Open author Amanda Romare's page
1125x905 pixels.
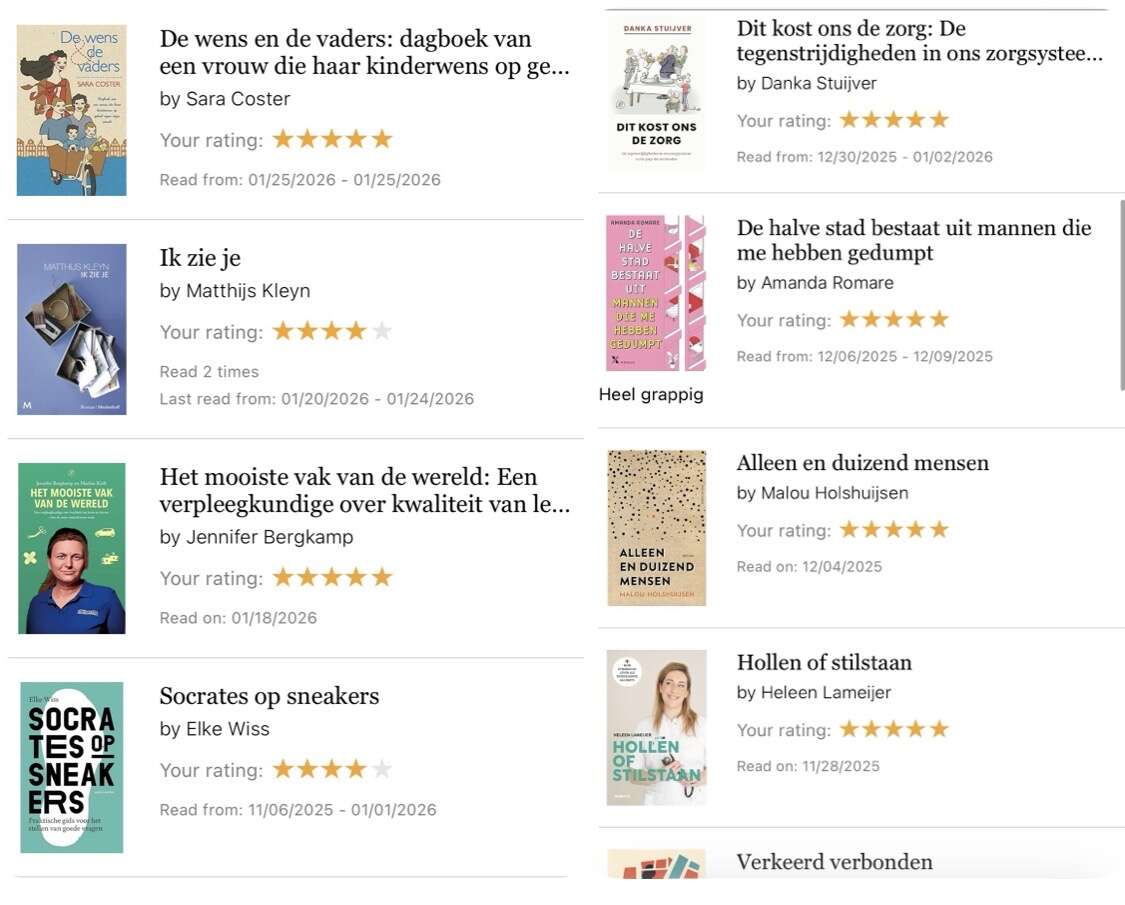tap(827, 283)
